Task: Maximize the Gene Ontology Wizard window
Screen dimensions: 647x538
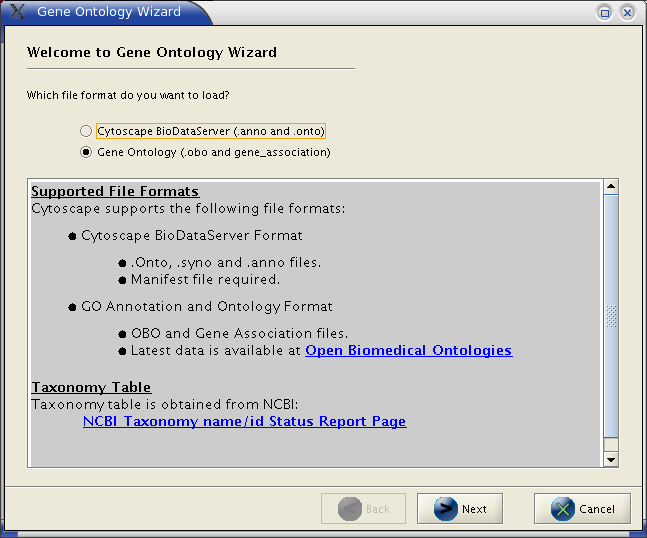Action: 605,12
